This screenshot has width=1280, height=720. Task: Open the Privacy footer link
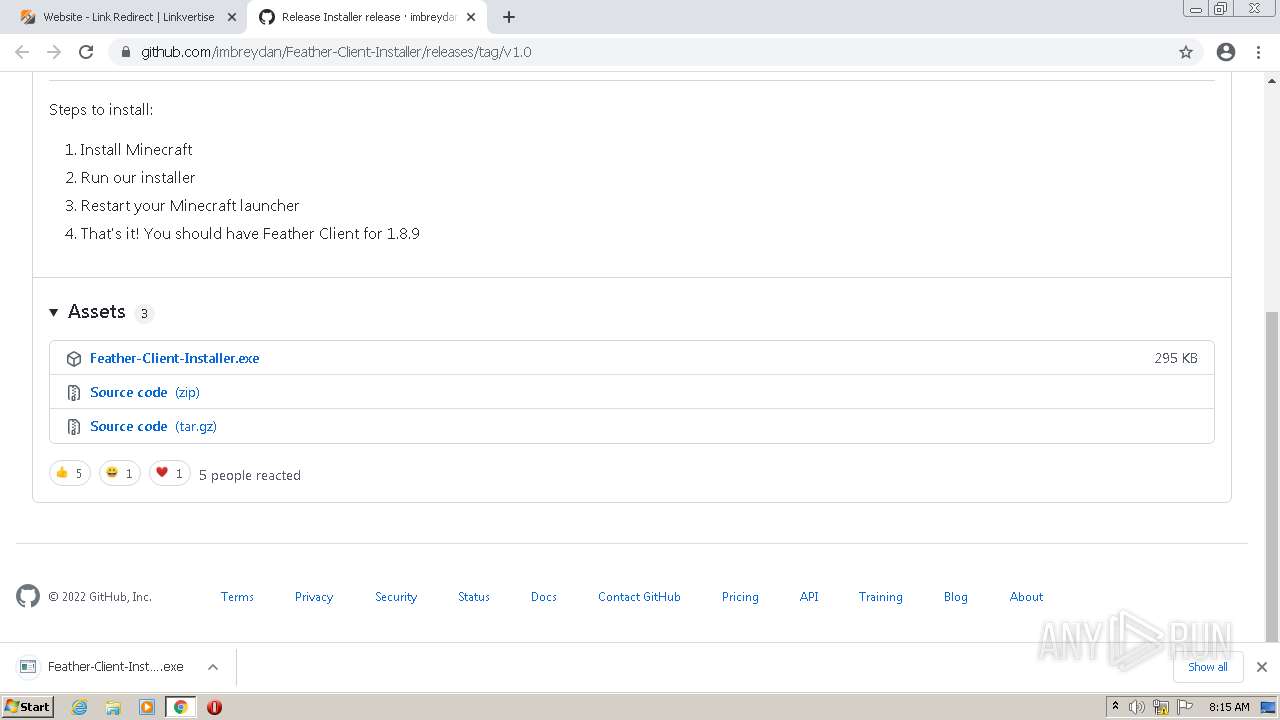(x=314, y=596)
